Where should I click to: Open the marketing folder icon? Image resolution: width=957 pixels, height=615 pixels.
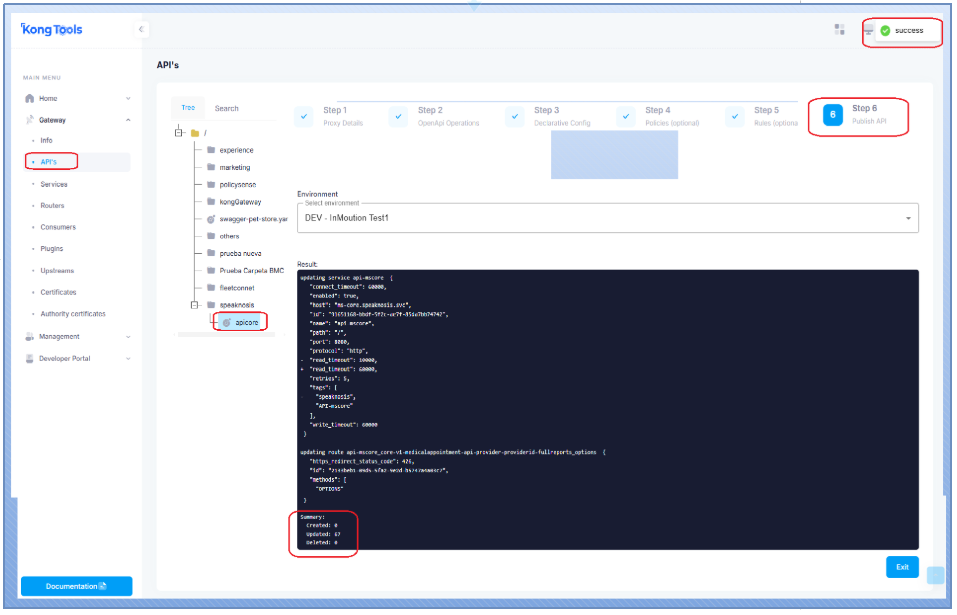pos(211,167)
